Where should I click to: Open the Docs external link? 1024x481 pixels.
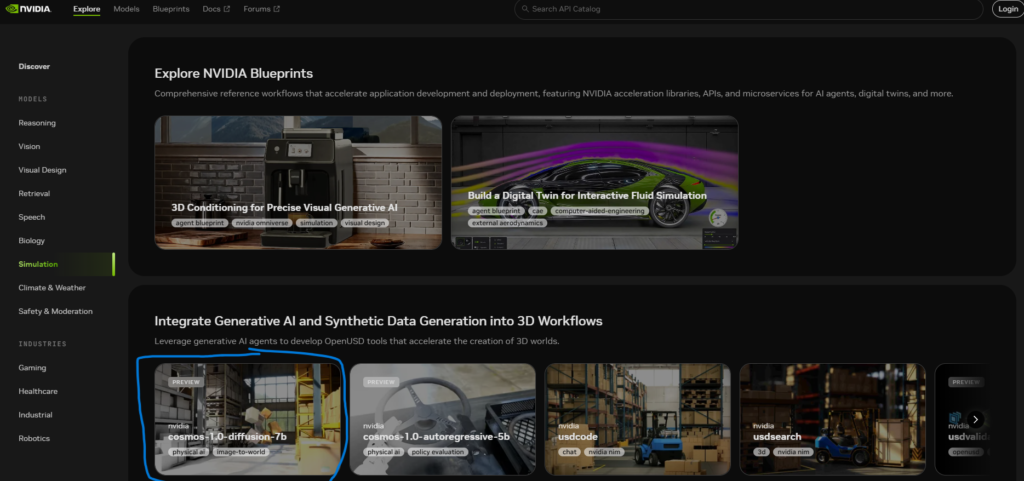216,9
